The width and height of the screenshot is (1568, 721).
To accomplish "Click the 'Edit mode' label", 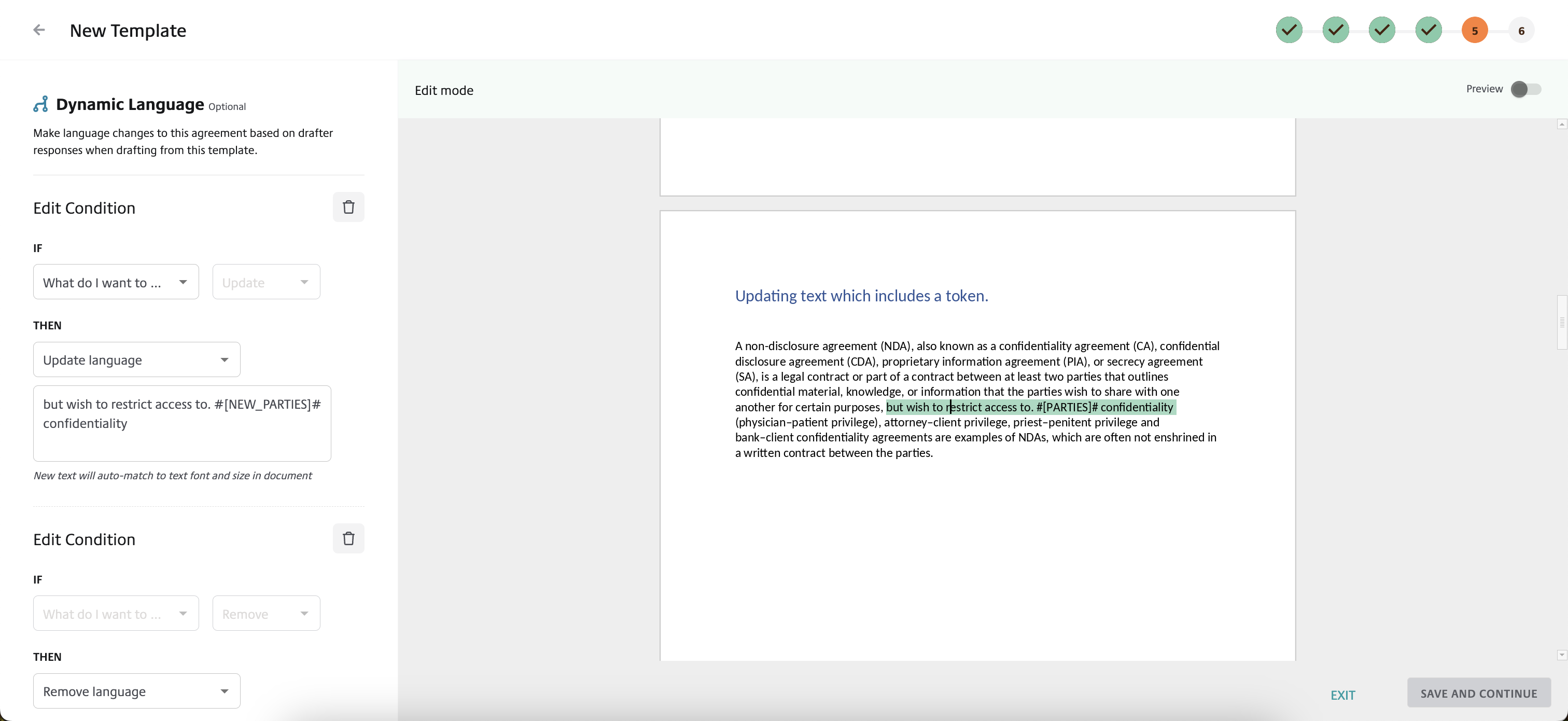I will [444, 90].
